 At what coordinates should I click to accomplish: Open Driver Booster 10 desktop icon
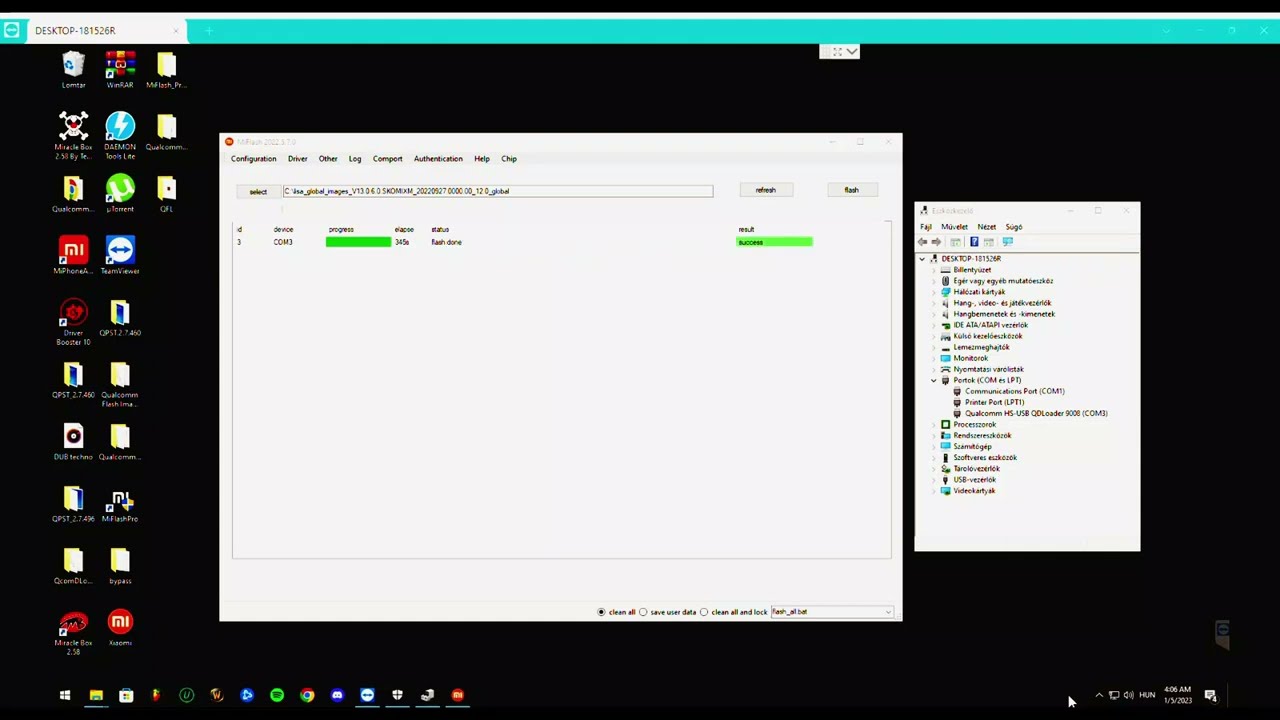coord(73,322)
